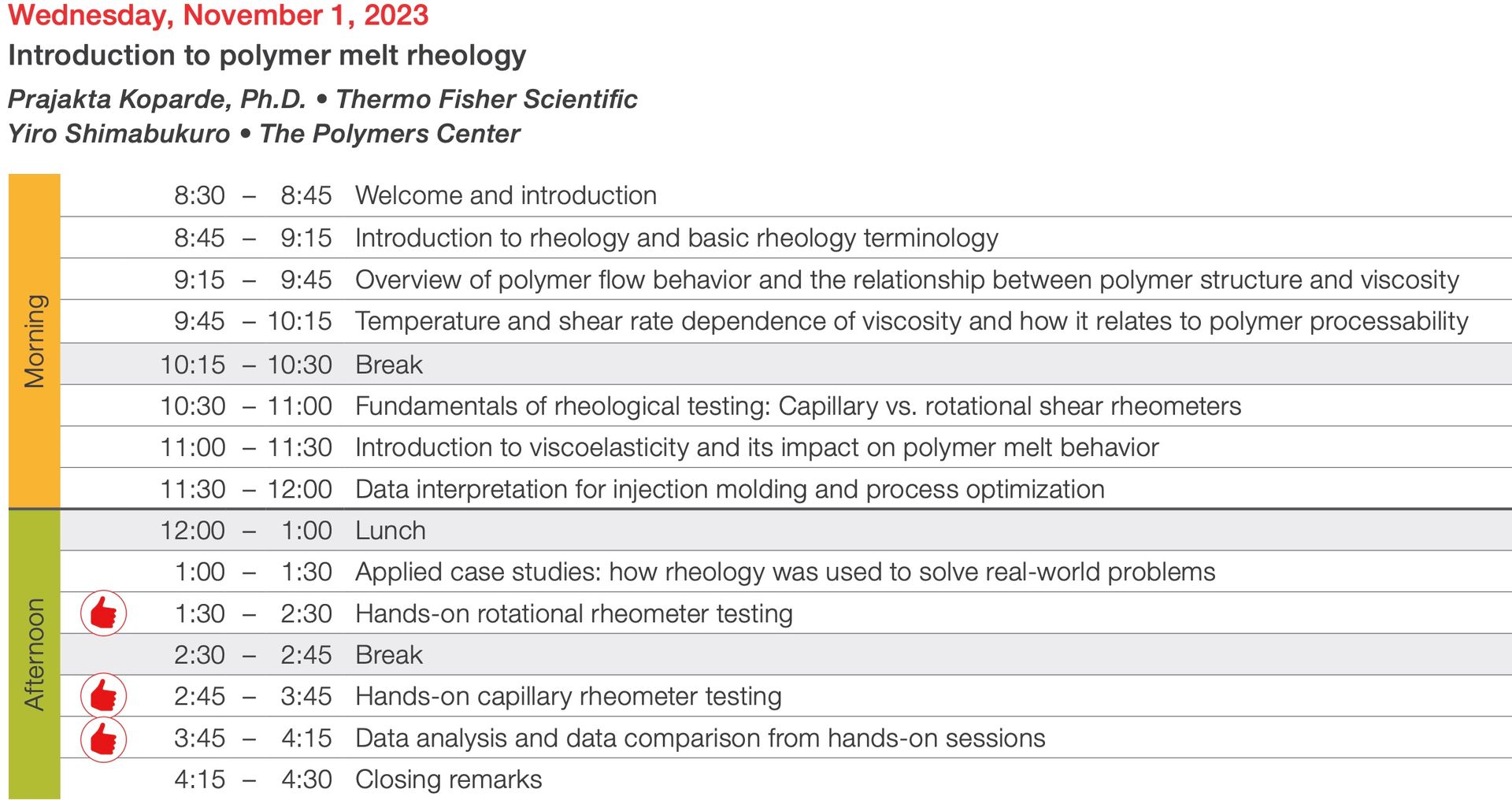Select presenter Prajakta Koparde, Ph.D. line
1512x800 pixels.
[x=322, y=99]
